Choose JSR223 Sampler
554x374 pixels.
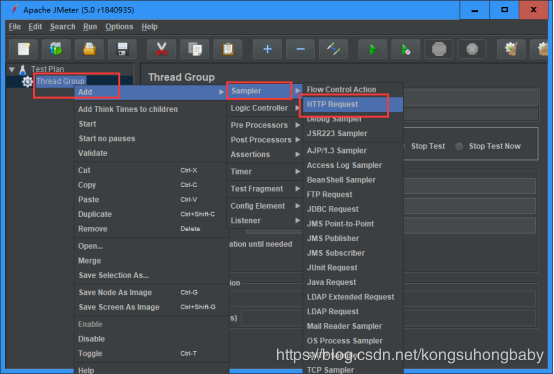pos(353,133)
